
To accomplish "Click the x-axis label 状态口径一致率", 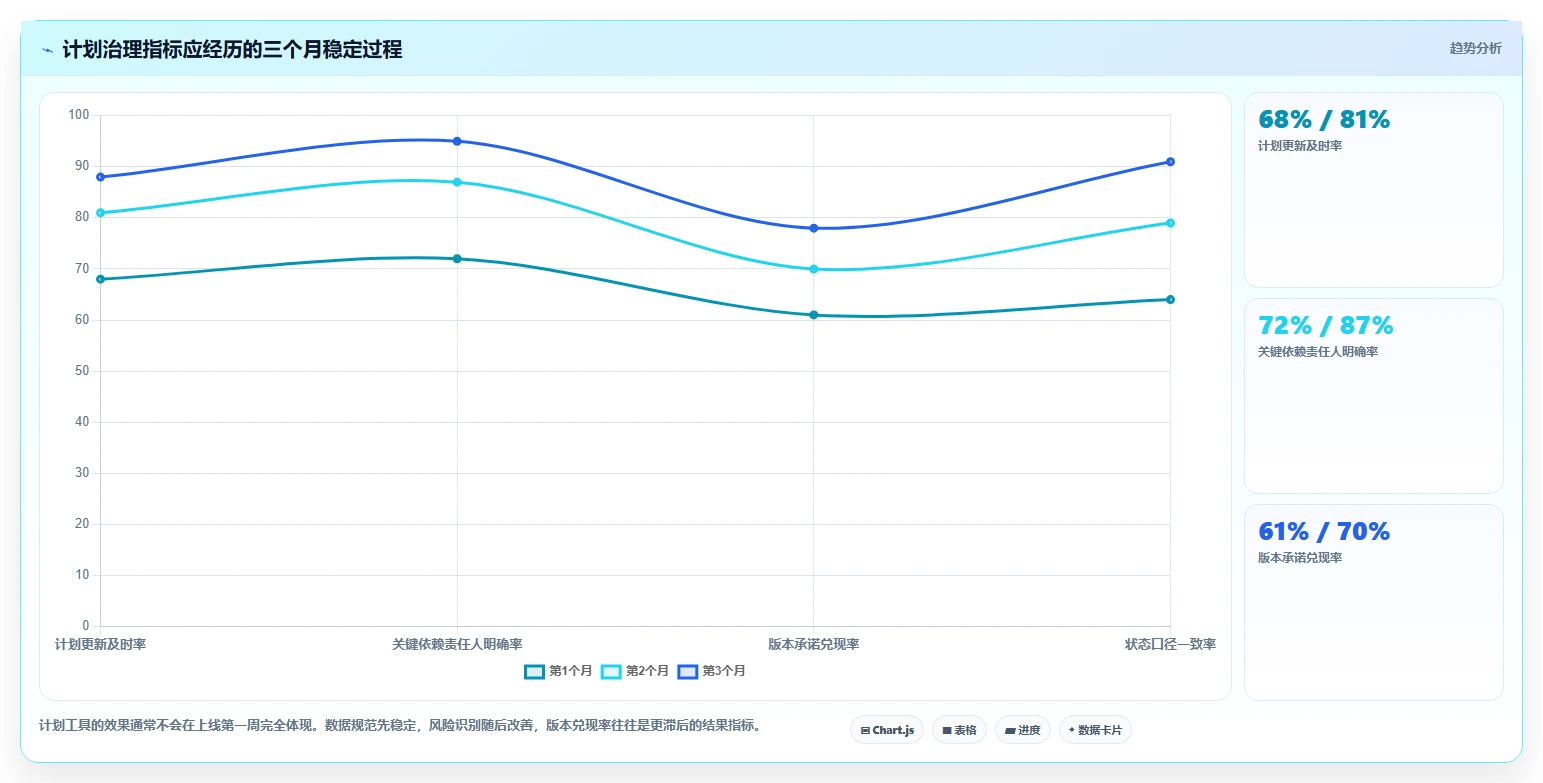I will pyautogui.click(x=1170, y=644).
